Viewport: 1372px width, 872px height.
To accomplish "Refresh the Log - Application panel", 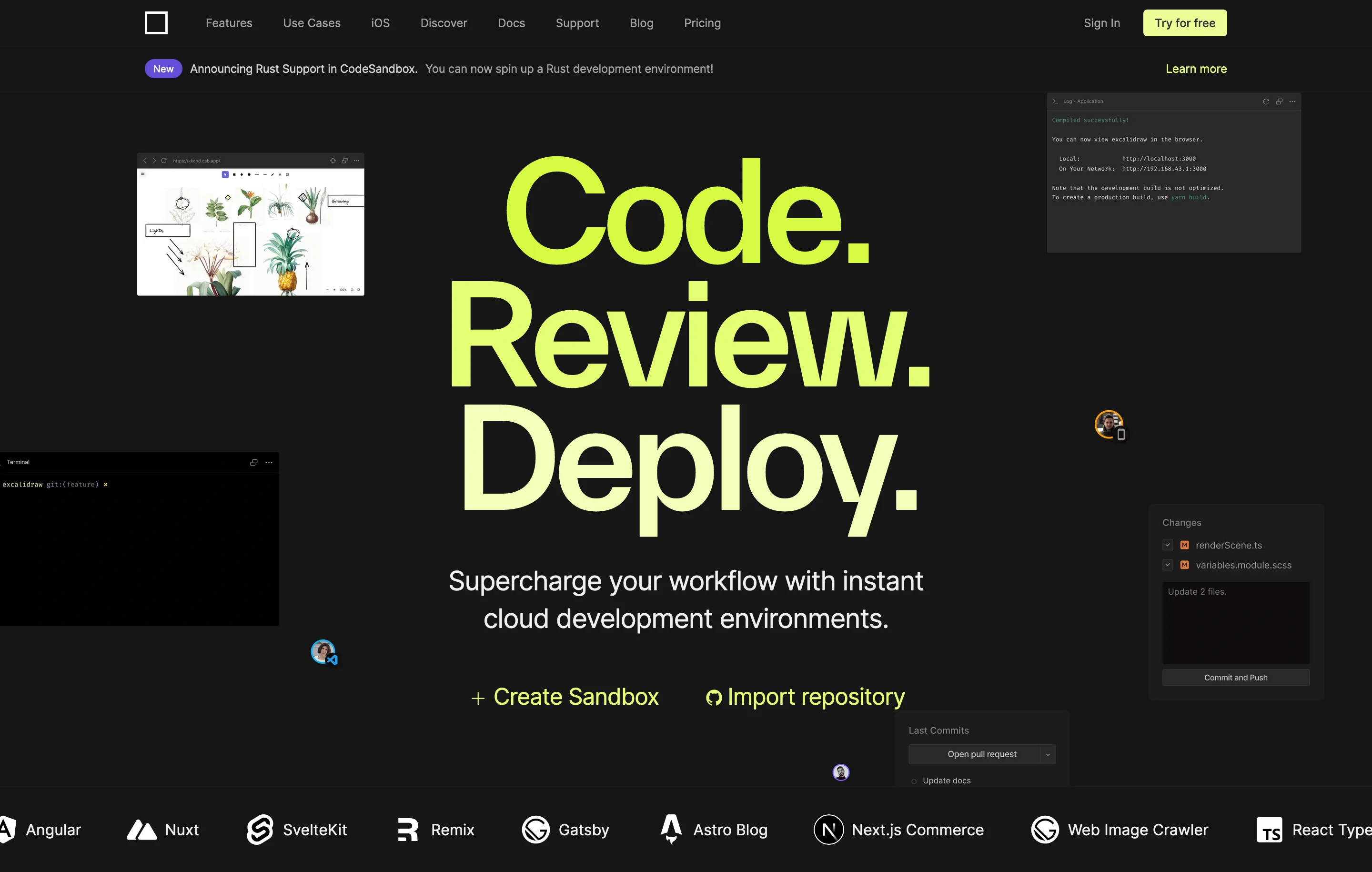I will pos(1266,101).
